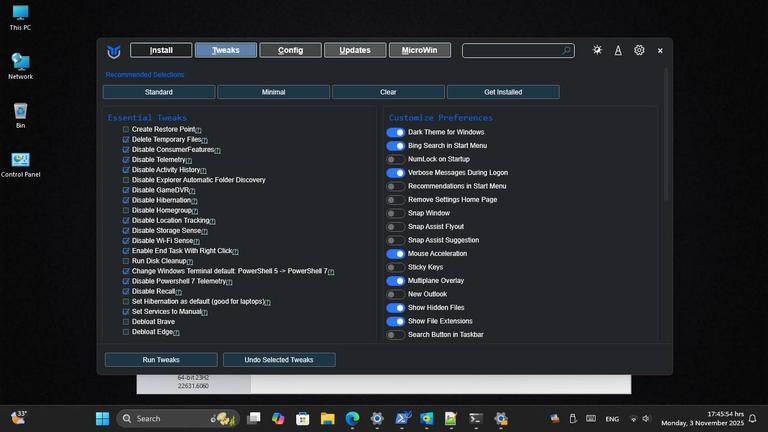This screenshot has width=768, height=432.
Task: Enable New Outlook toggle
Action: (x=395, y=294)
